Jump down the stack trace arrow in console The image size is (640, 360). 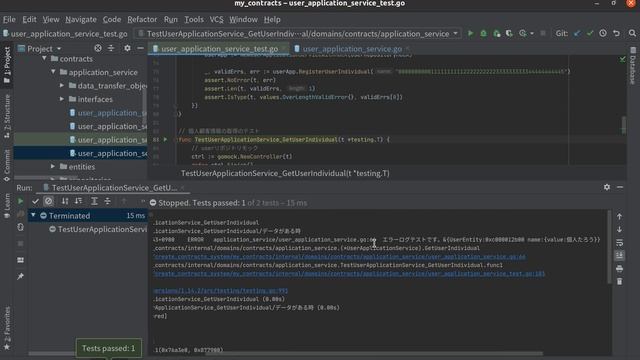pos(620,229)
